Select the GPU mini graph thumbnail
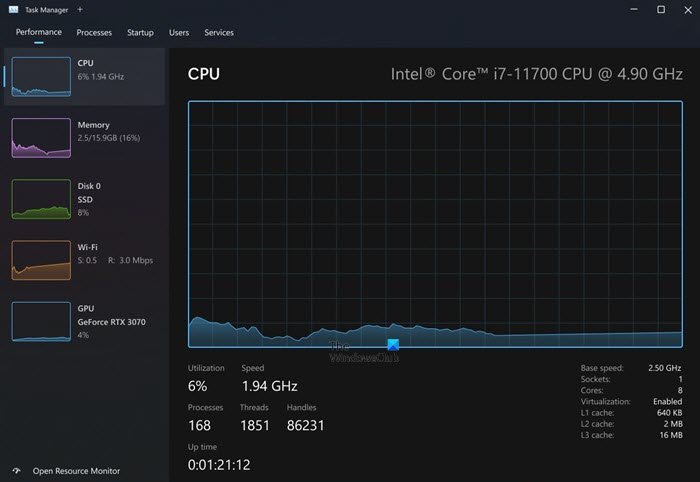Screen dimensions: 700x482 point(41,321)
